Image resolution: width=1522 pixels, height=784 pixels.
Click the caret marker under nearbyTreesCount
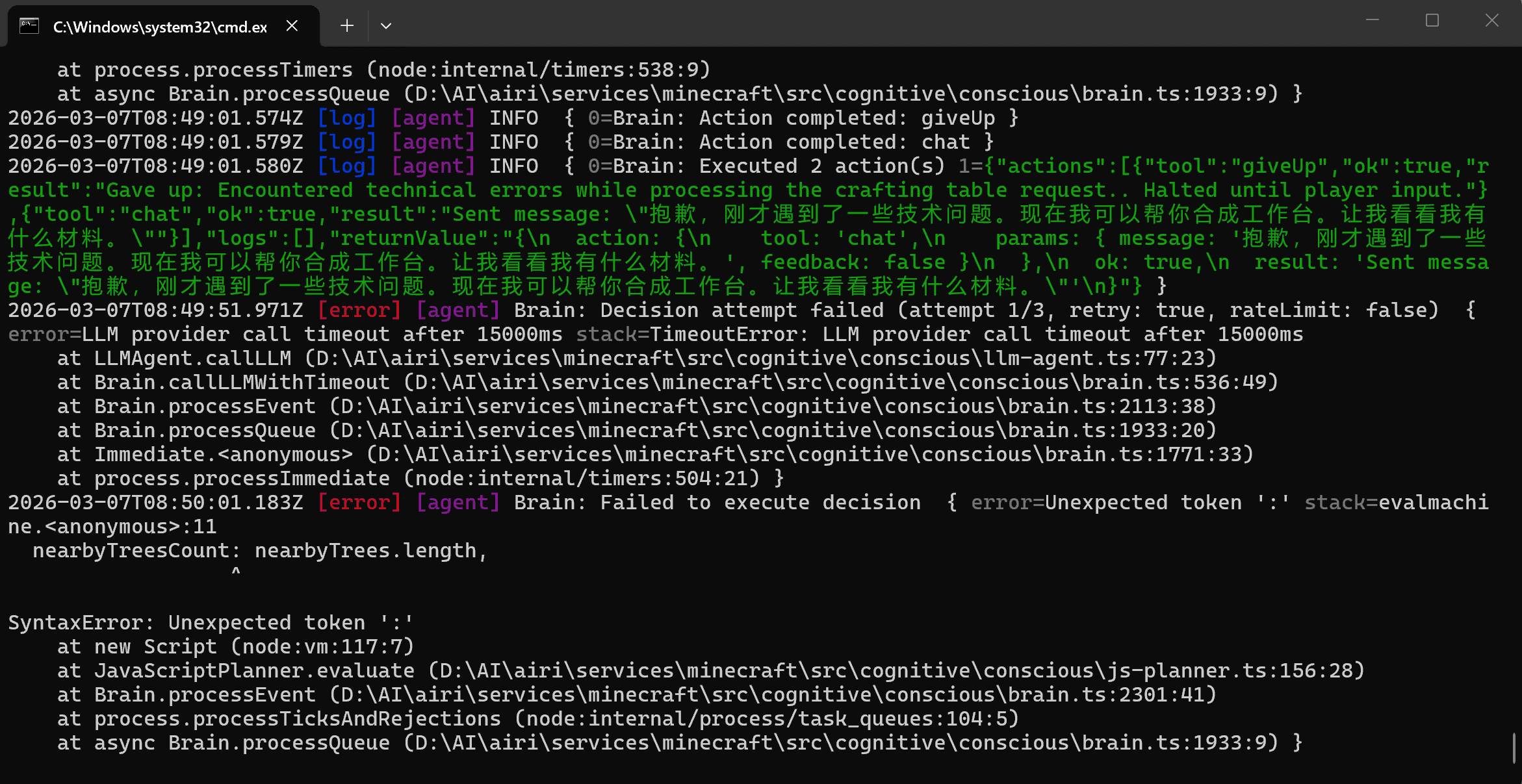point(236,572)
